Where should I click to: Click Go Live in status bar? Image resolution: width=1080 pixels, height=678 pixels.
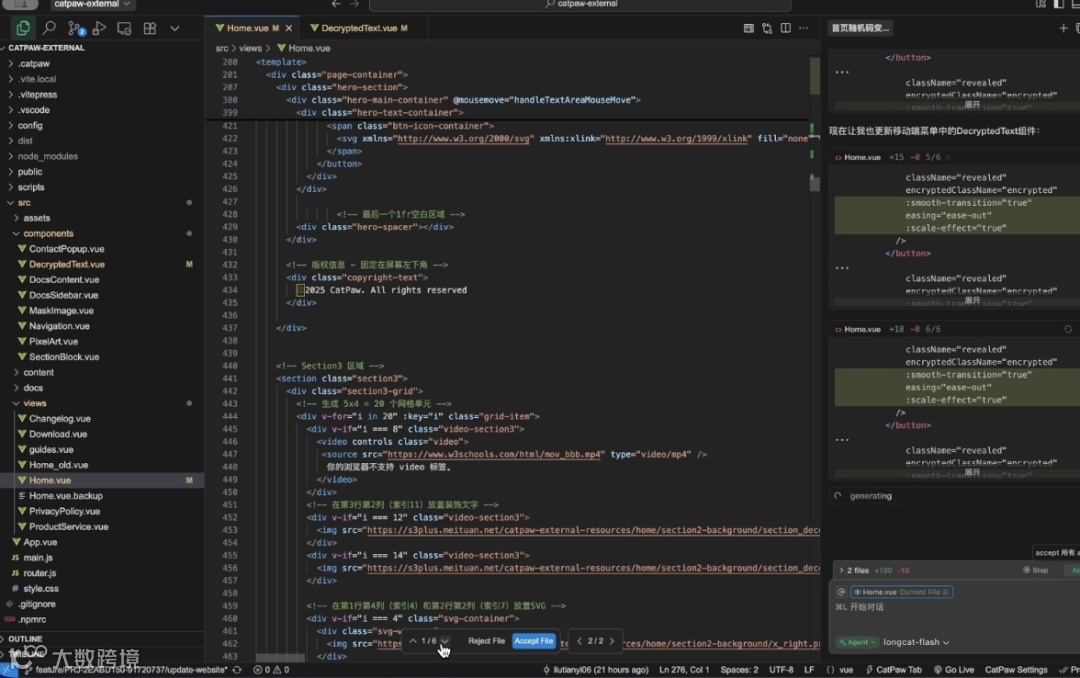(x=953, y=670)
